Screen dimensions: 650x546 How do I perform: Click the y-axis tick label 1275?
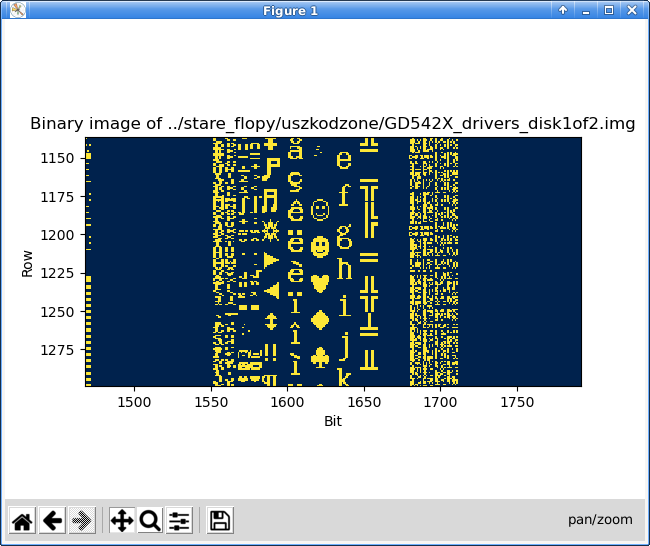57,350
